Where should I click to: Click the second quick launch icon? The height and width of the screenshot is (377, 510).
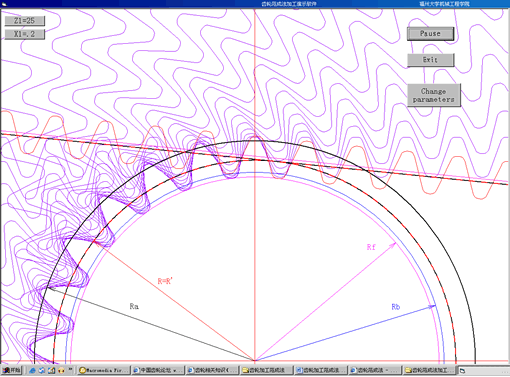click(x=42, y=370)
